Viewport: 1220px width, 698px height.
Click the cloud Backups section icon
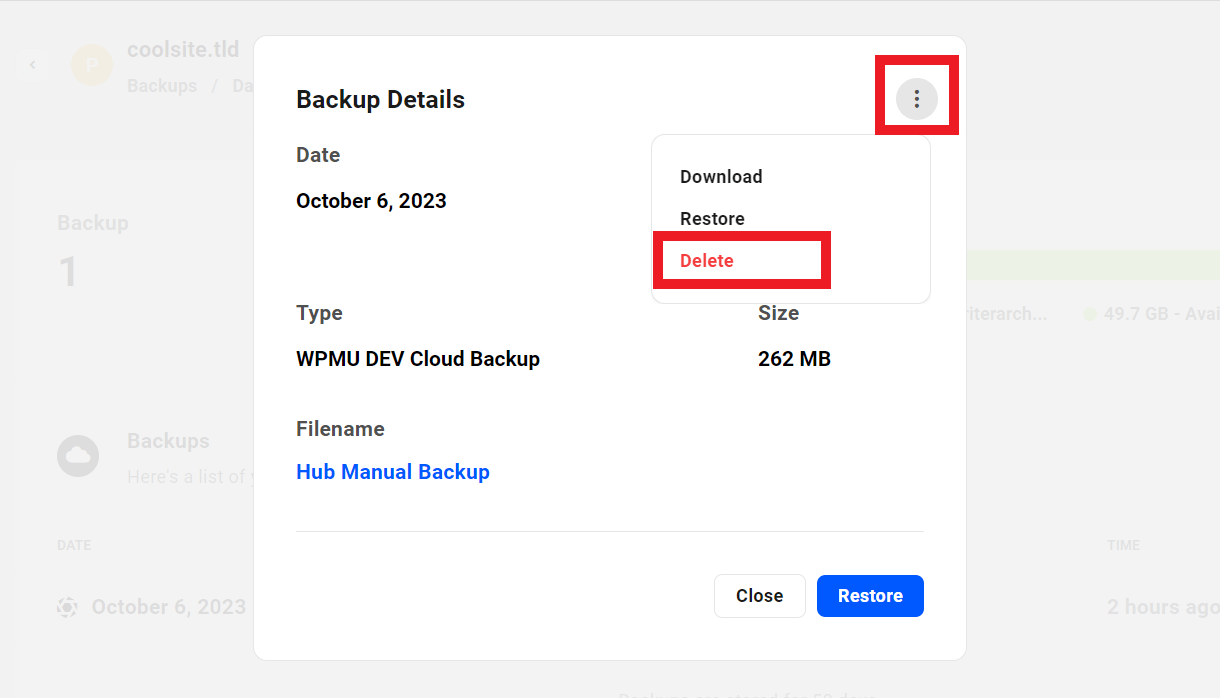tap(78, 456)
